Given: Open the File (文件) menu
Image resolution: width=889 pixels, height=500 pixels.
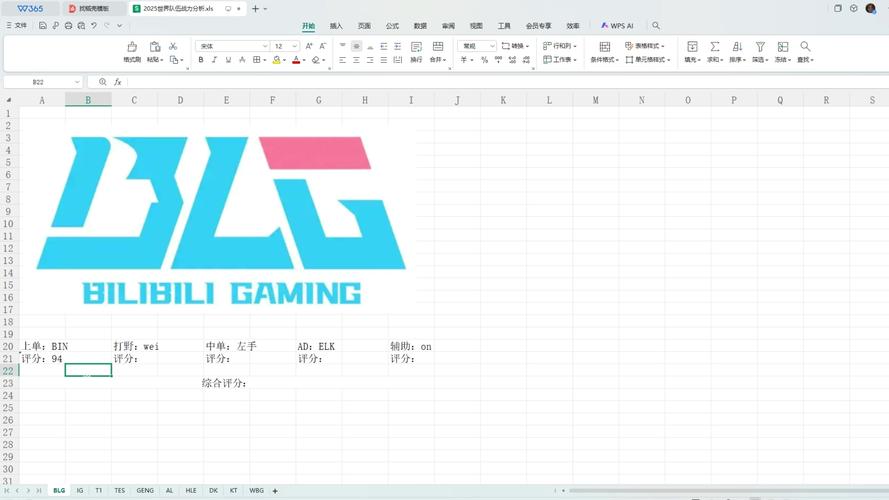Looking at the screenshot, I should coord(16,26).
